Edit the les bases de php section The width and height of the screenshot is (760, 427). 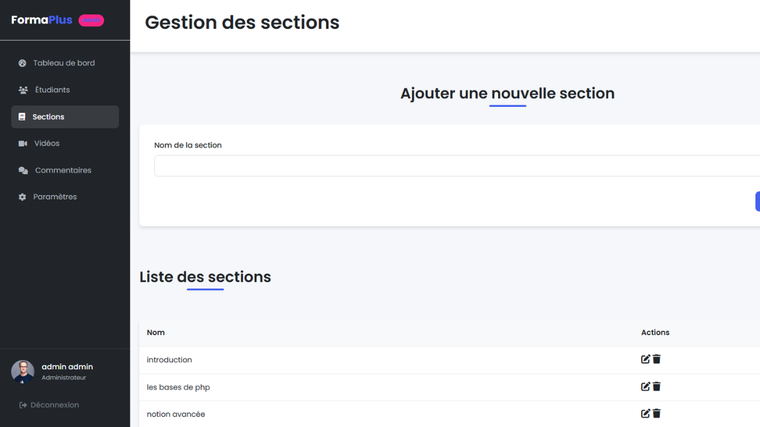click(645, 386)
